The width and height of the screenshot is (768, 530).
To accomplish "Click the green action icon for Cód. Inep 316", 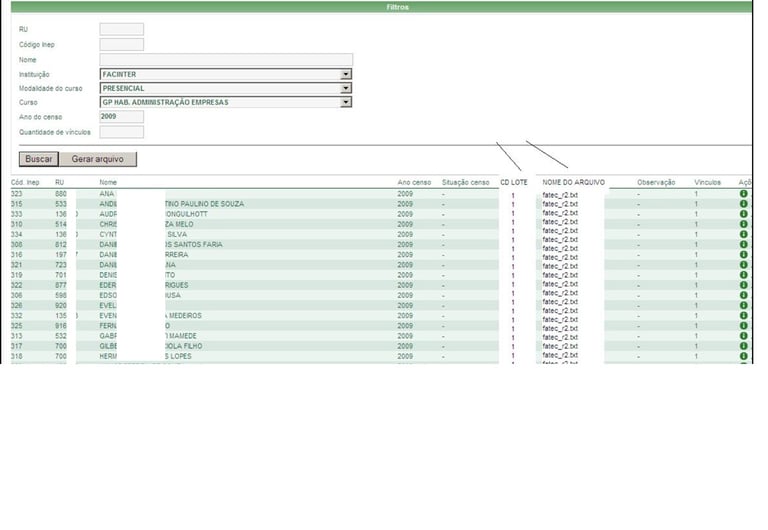I will 744,255.
